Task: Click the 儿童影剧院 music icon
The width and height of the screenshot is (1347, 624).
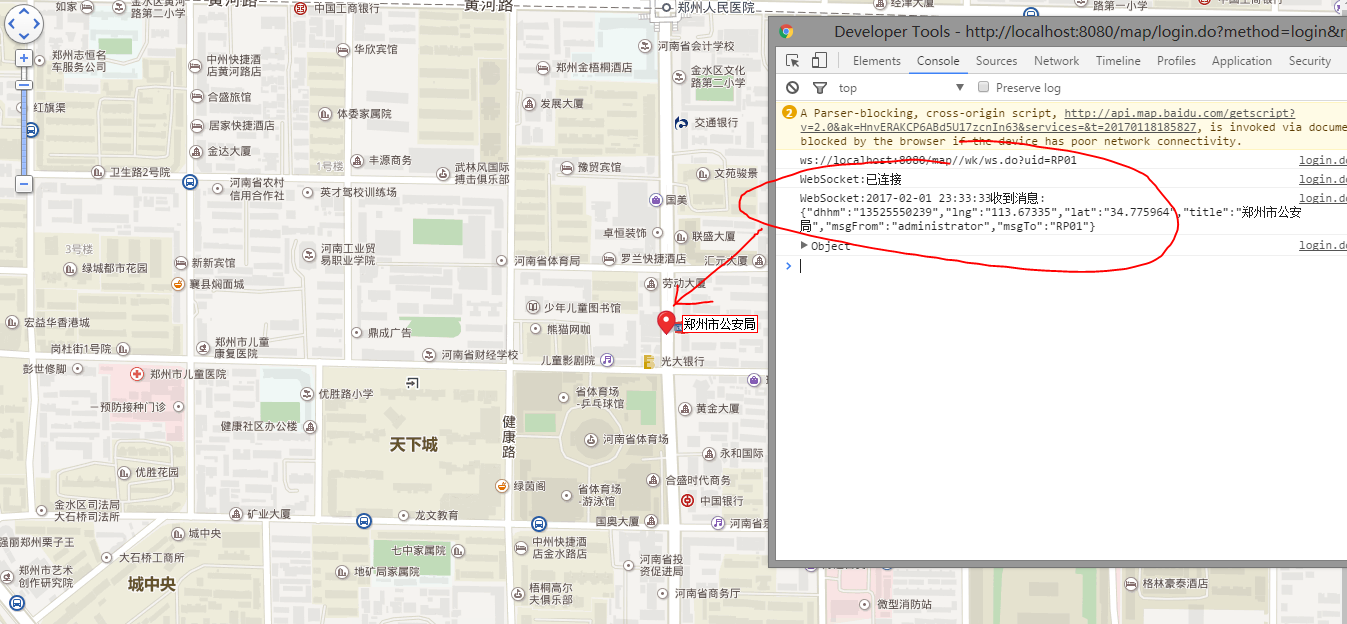Action: pyautogui.click(x=605, y=360)
